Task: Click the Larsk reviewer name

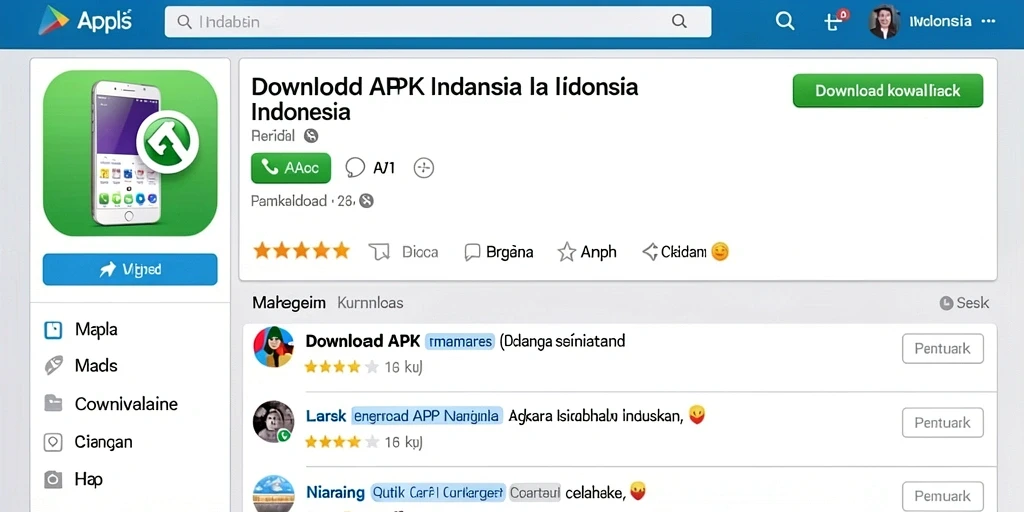Action: pyautogui.click(x=325, y=415)
